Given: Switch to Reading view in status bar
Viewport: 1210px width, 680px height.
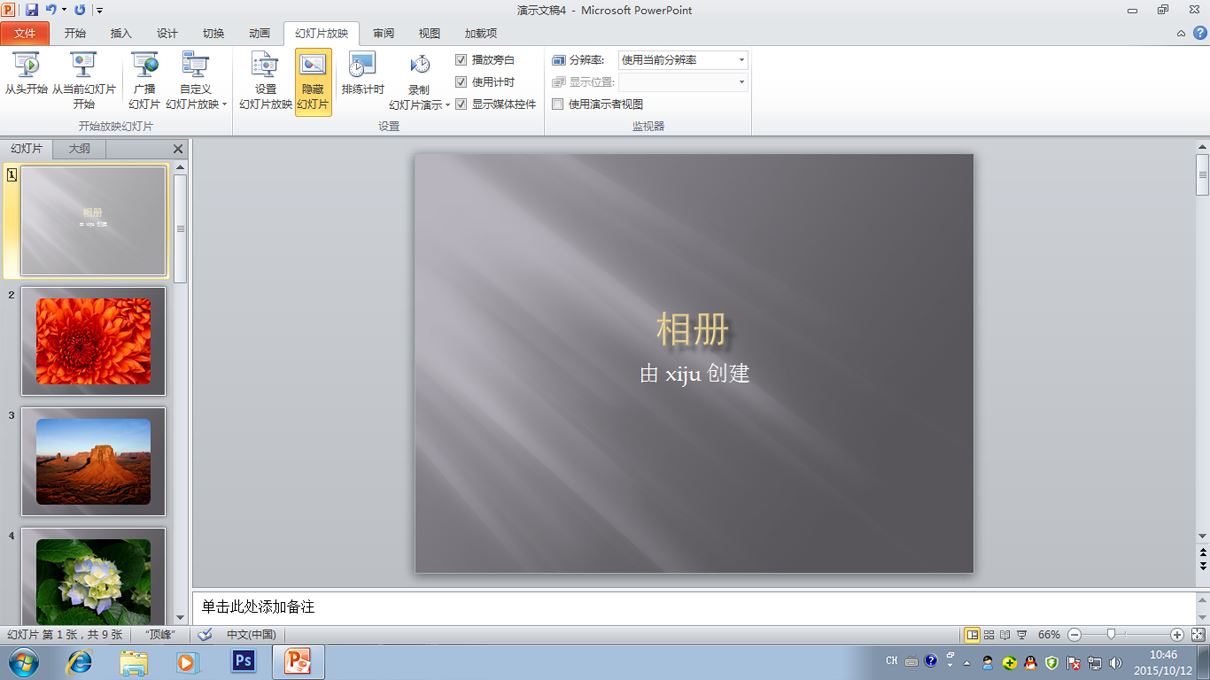Looking at the screenshot, I should 1005,635.
